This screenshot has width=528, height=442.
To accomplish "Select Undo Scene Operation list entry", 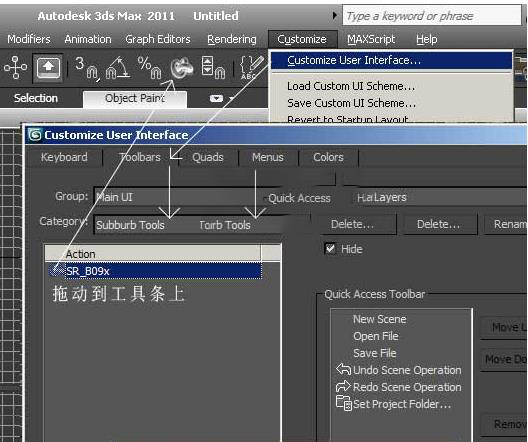I will click(x=407, y=370).
